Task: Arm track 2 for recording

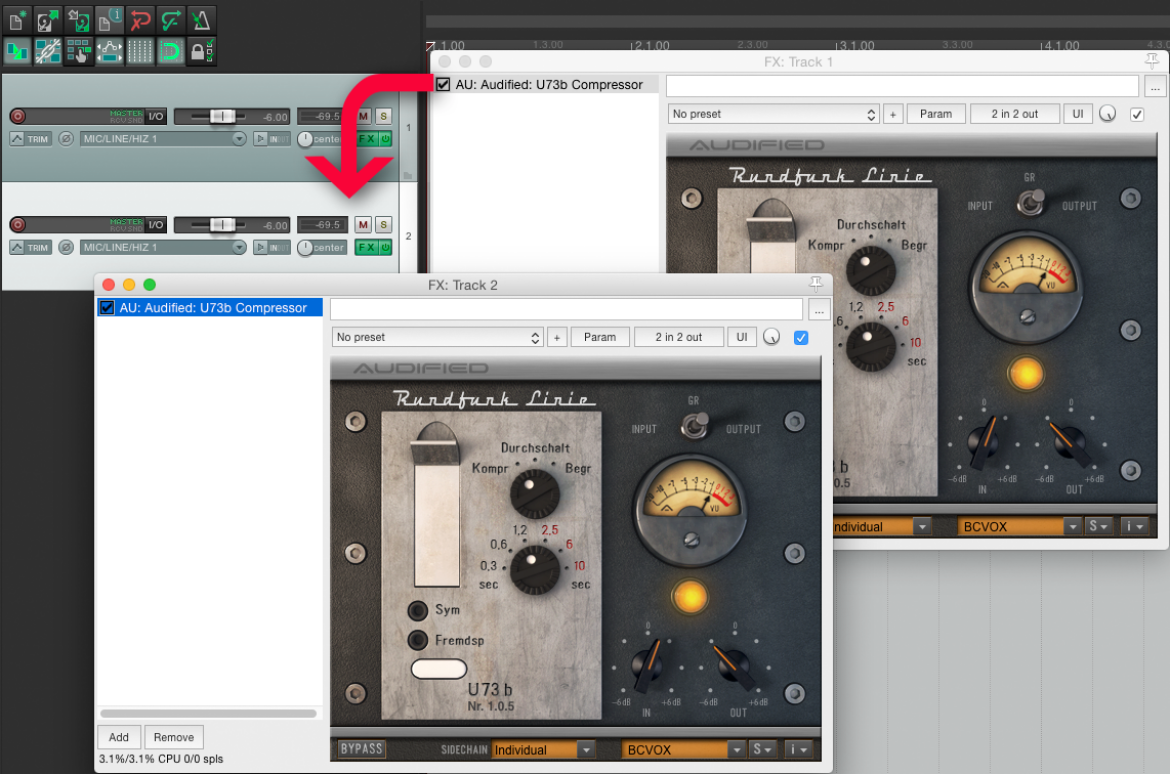Action: pyautogui.click(x=18, y=225)
